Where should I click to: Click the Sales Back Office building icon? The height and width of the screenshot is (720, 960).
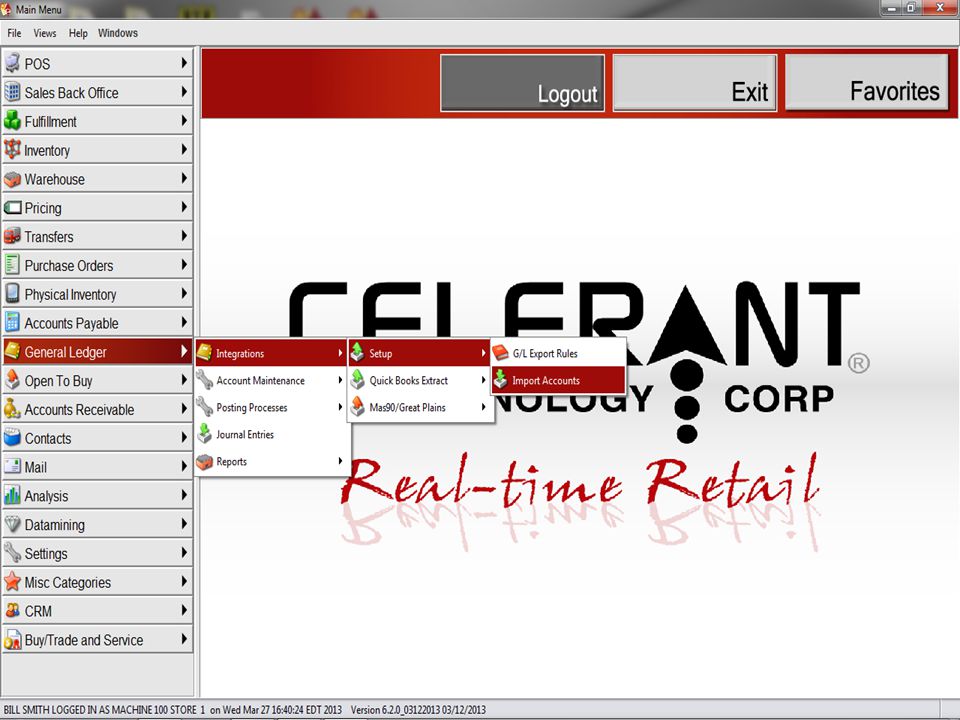[x=12, y=92]
